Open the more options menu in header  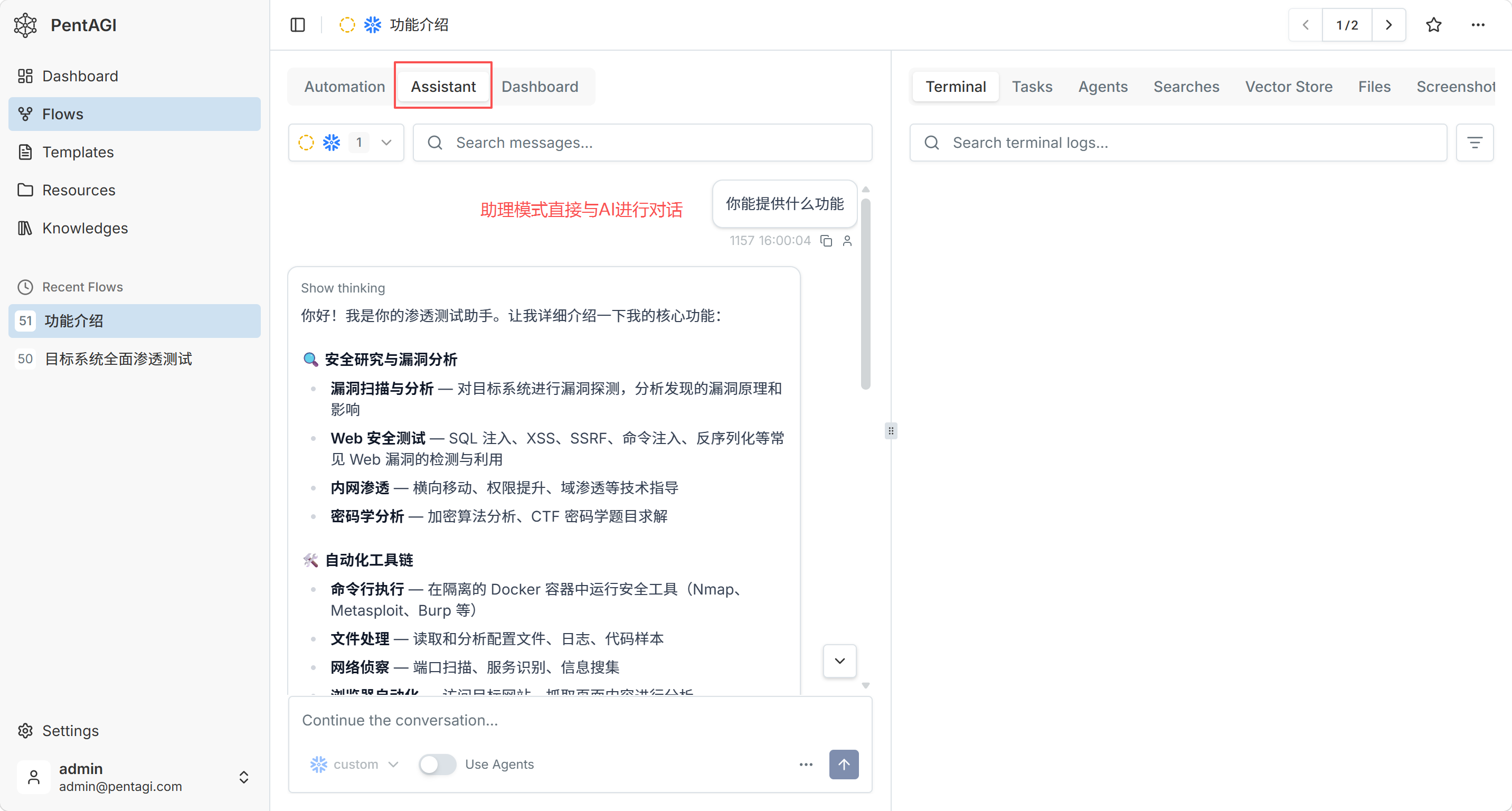[1478, 25]
